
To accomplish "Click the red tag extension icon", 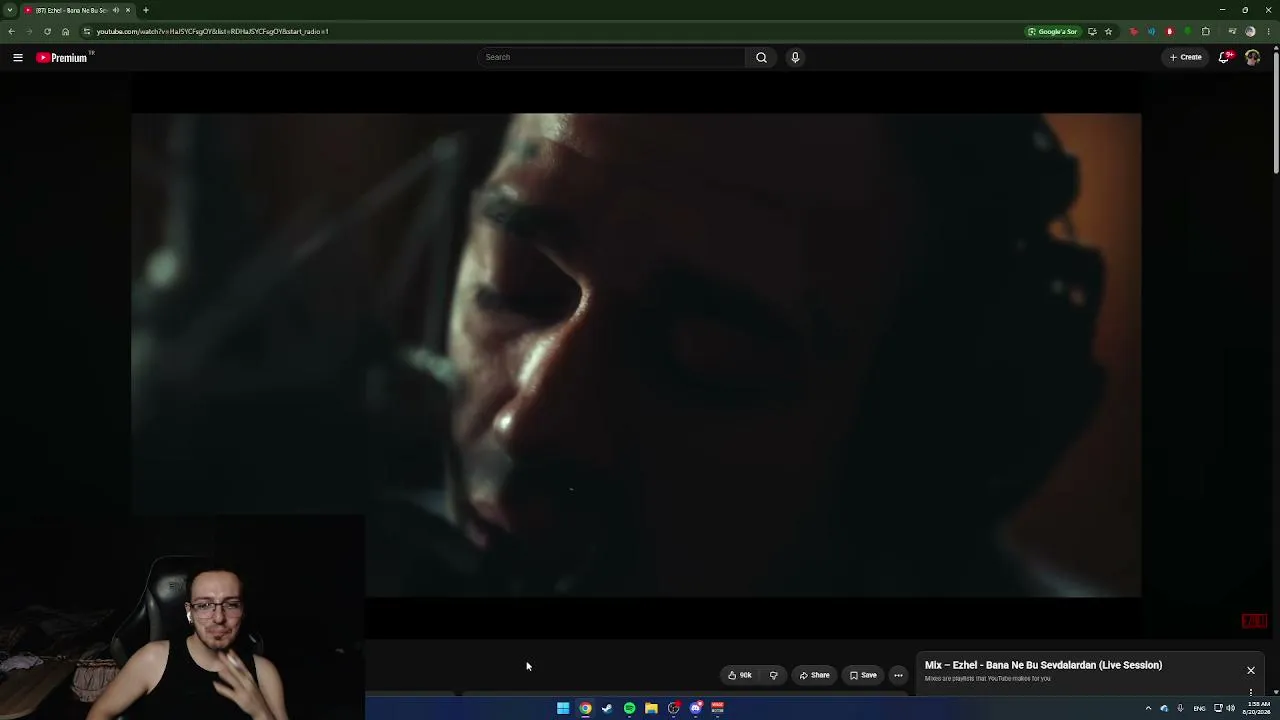I will coord(1133,32).
